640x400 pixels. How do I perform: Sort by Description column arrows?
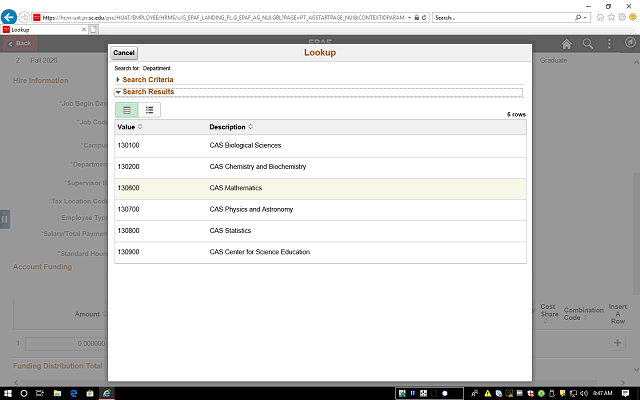point(250,127)
